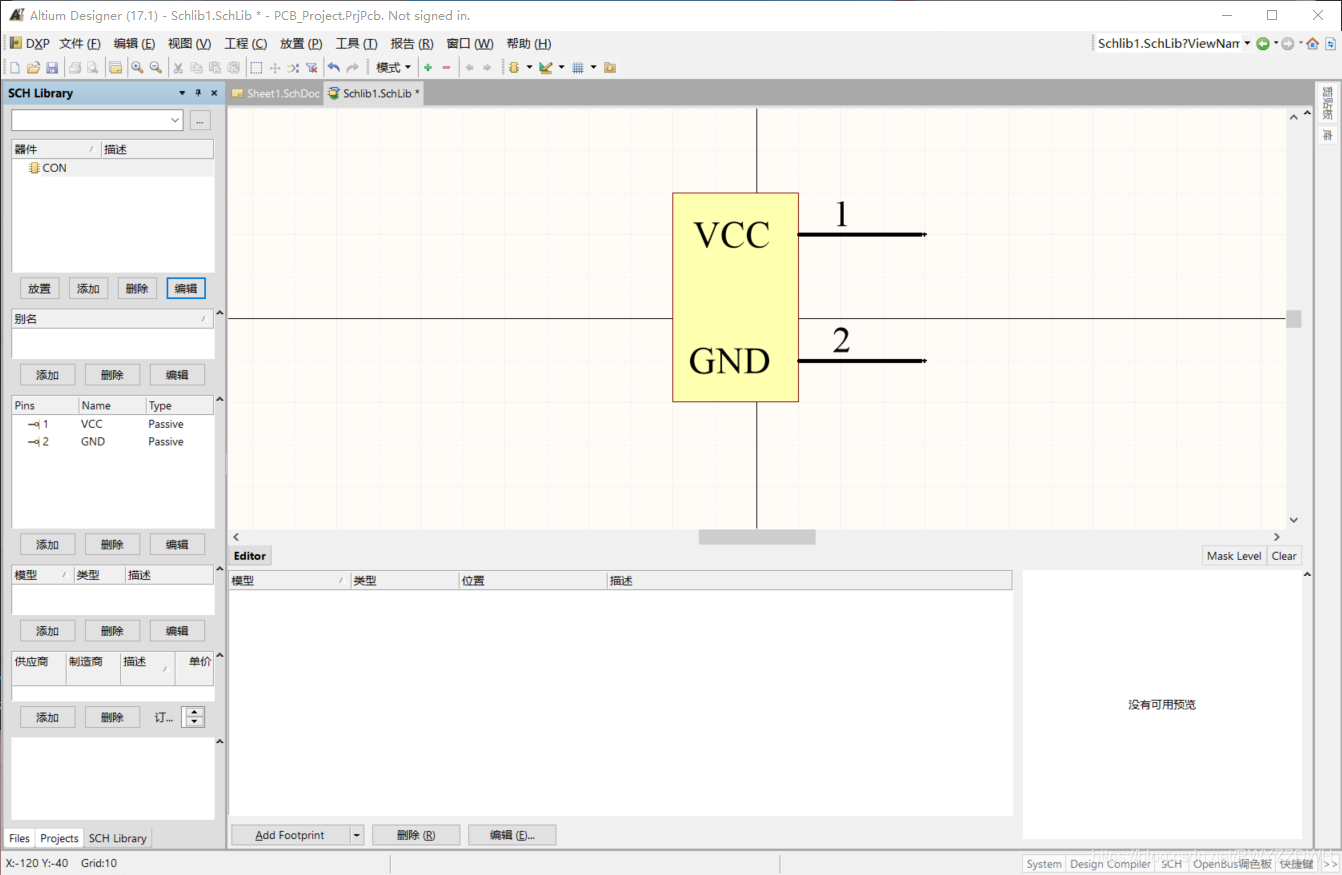
Task: Click the Clear filter funnel icon
Action: pyautogui.click(x=311, y=68)
